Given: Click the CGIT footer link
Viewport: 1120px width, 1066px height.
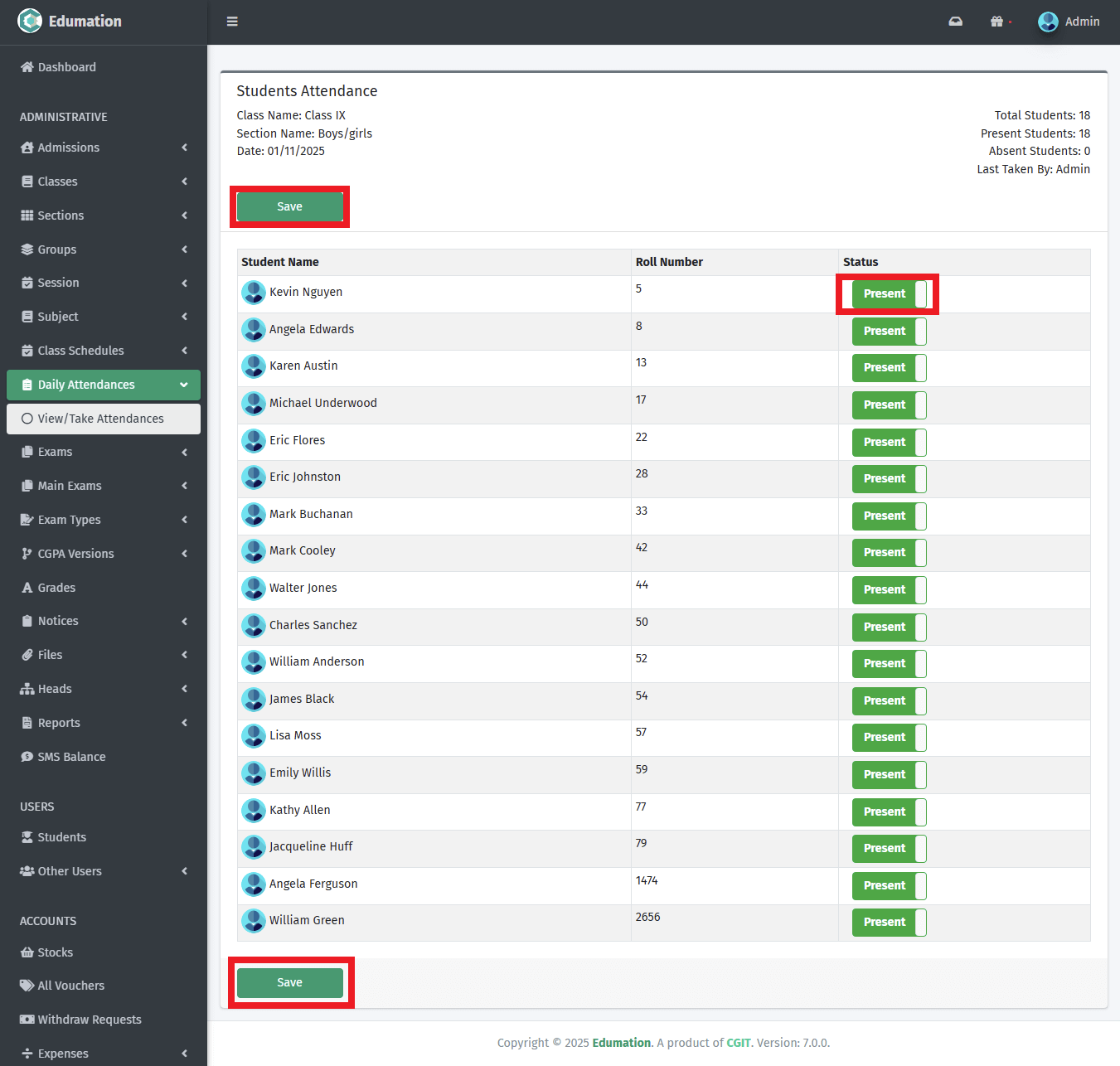Looking at the screenshot, I should click(x=738, y=1043).
